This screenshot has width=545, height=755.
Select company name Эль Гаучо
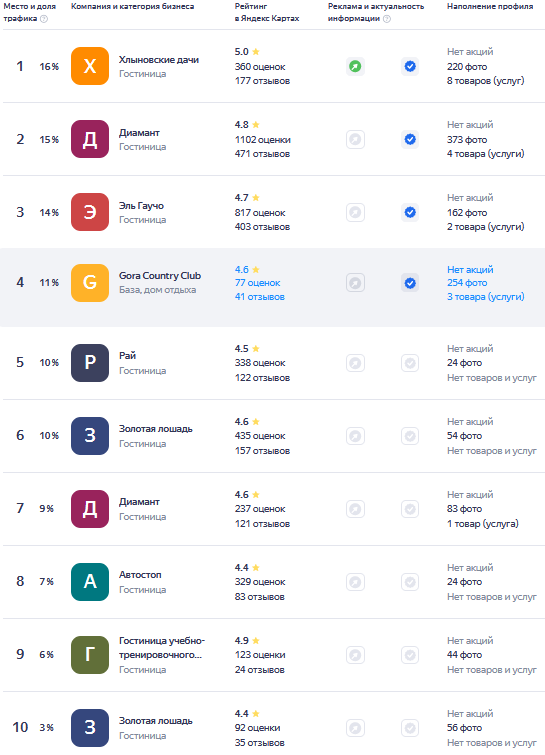click(142, 206)
